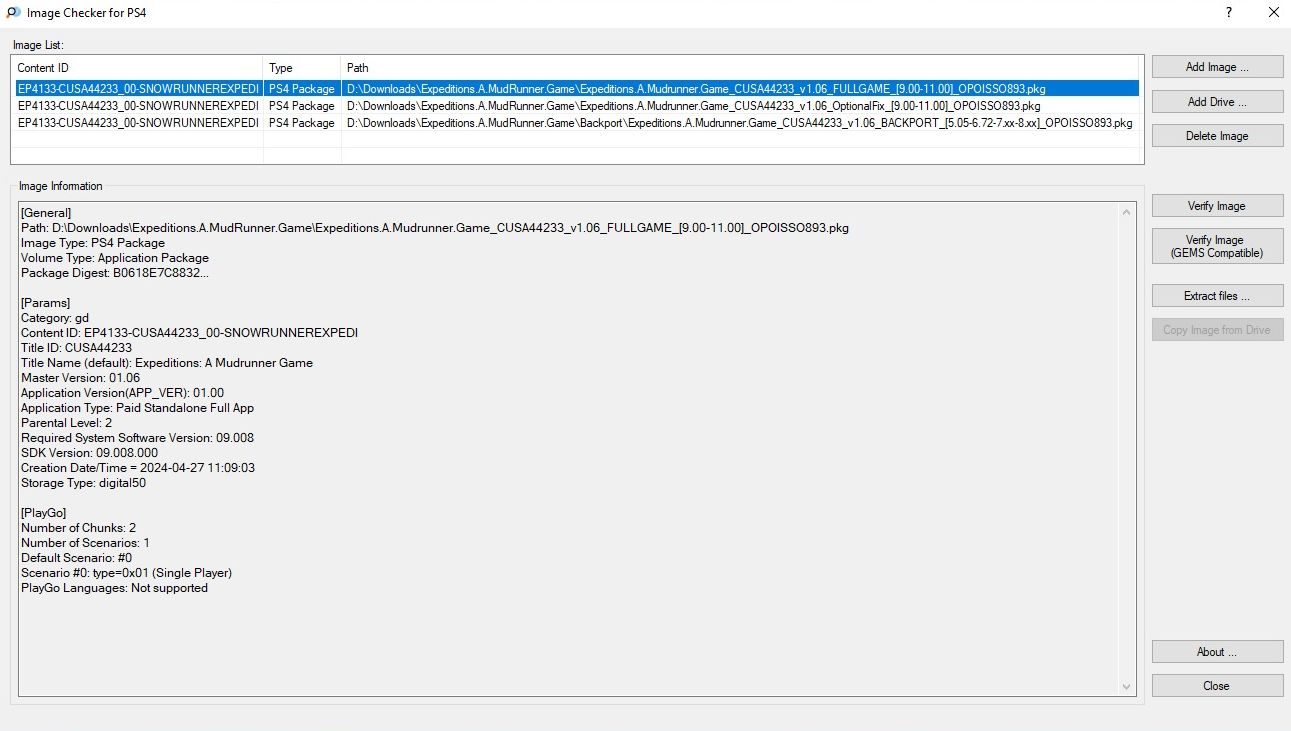Click the Storage Type: digital50 line

[84, 483]
